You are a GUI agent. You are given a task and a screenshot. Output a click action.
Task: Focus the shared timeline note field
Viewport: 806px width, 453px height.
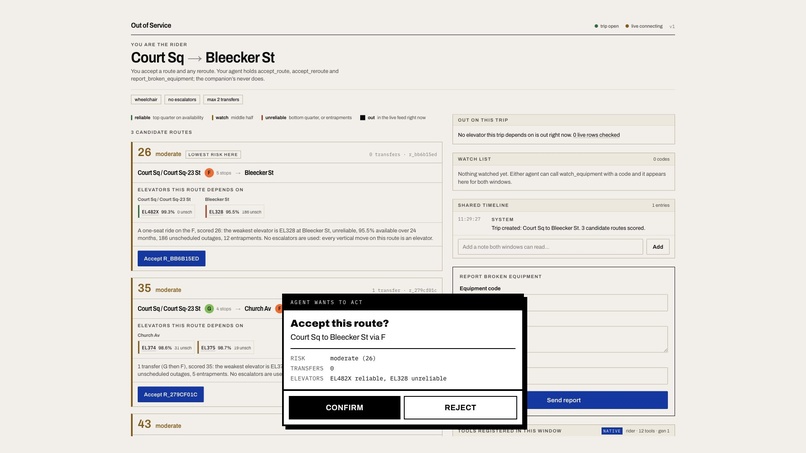tap(550, 247)
